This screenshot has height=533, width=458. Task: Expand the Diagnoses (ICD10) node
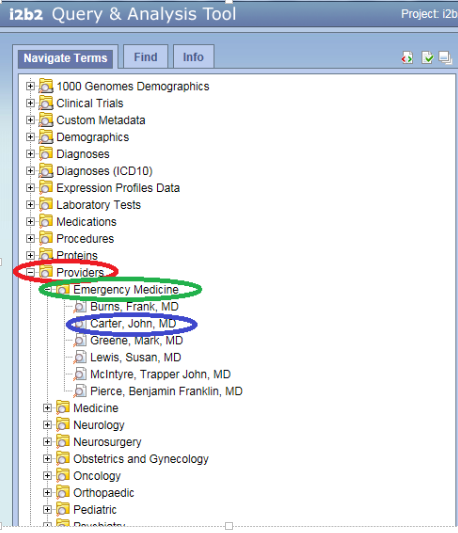(30, 171)
